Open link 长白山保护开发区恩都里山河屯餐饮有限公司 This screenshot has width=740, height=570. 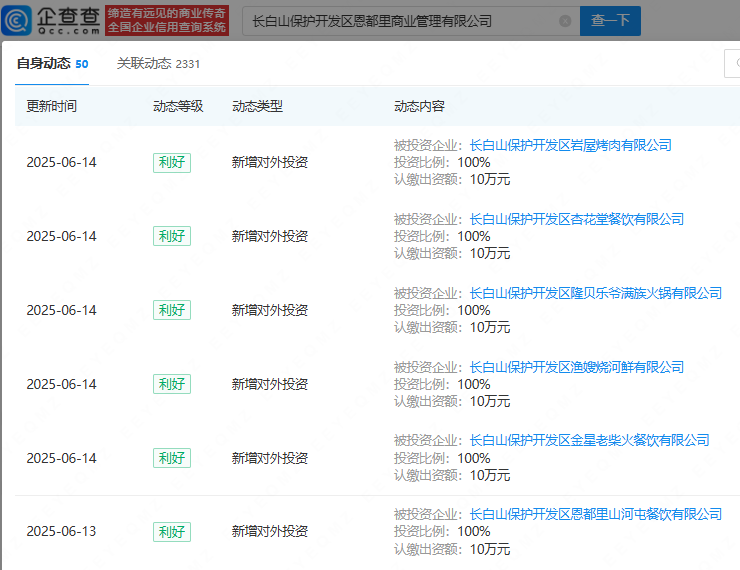pyautogui.click(x=596, y=514)
